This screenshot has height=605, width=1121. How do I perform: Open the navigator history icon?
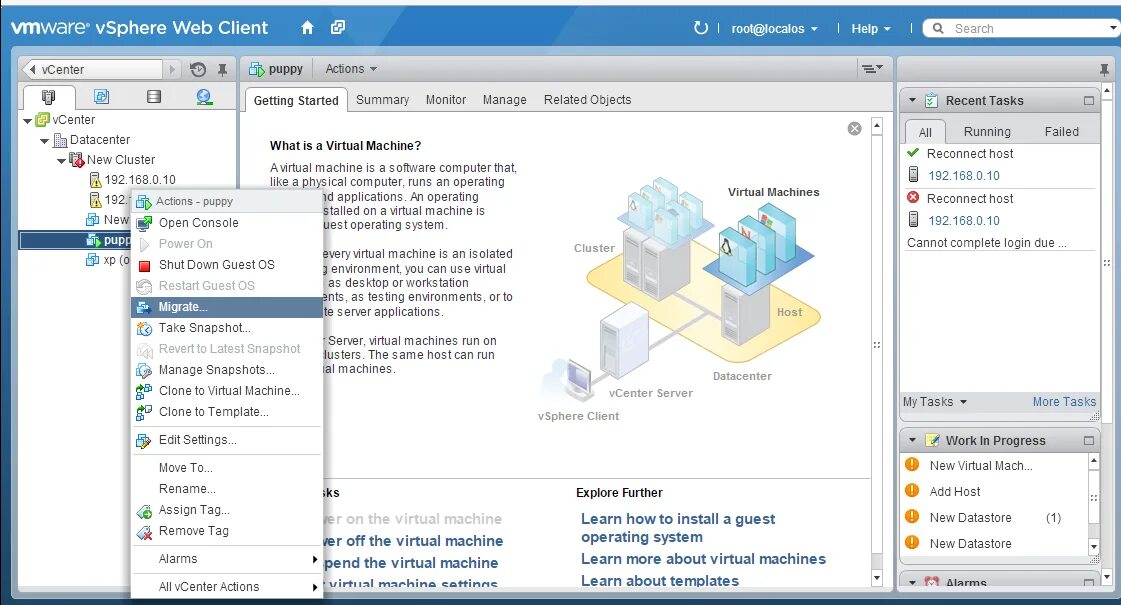tap(198, 69)
